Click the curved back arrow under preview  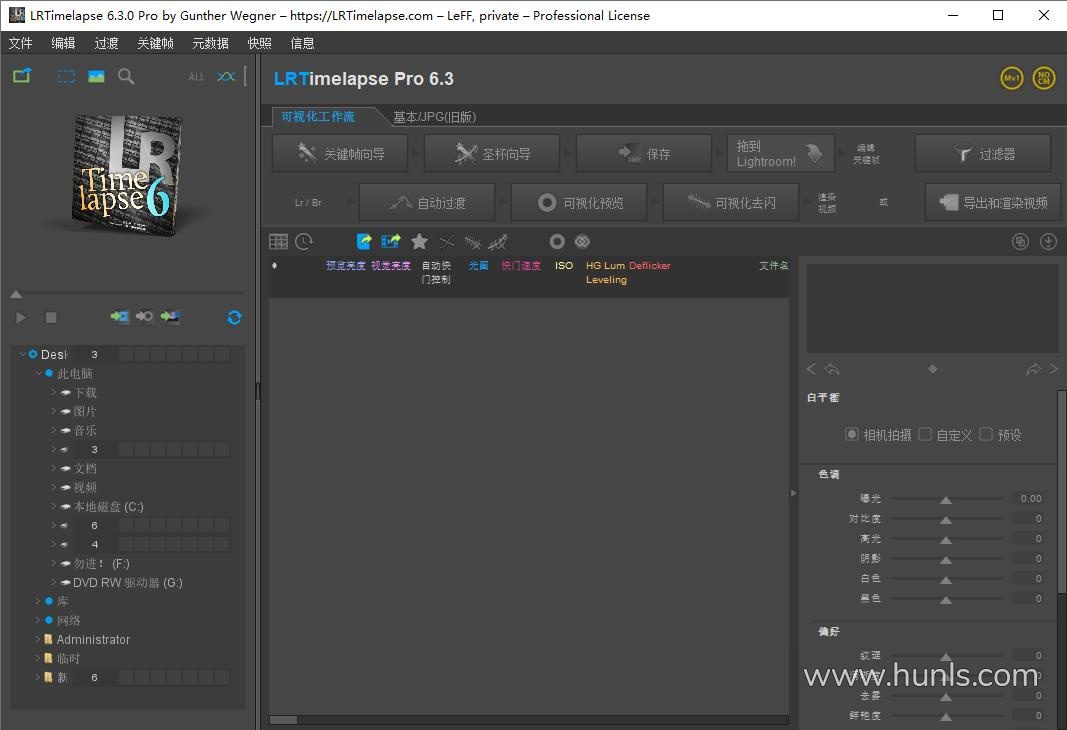[x=832, y=369]
